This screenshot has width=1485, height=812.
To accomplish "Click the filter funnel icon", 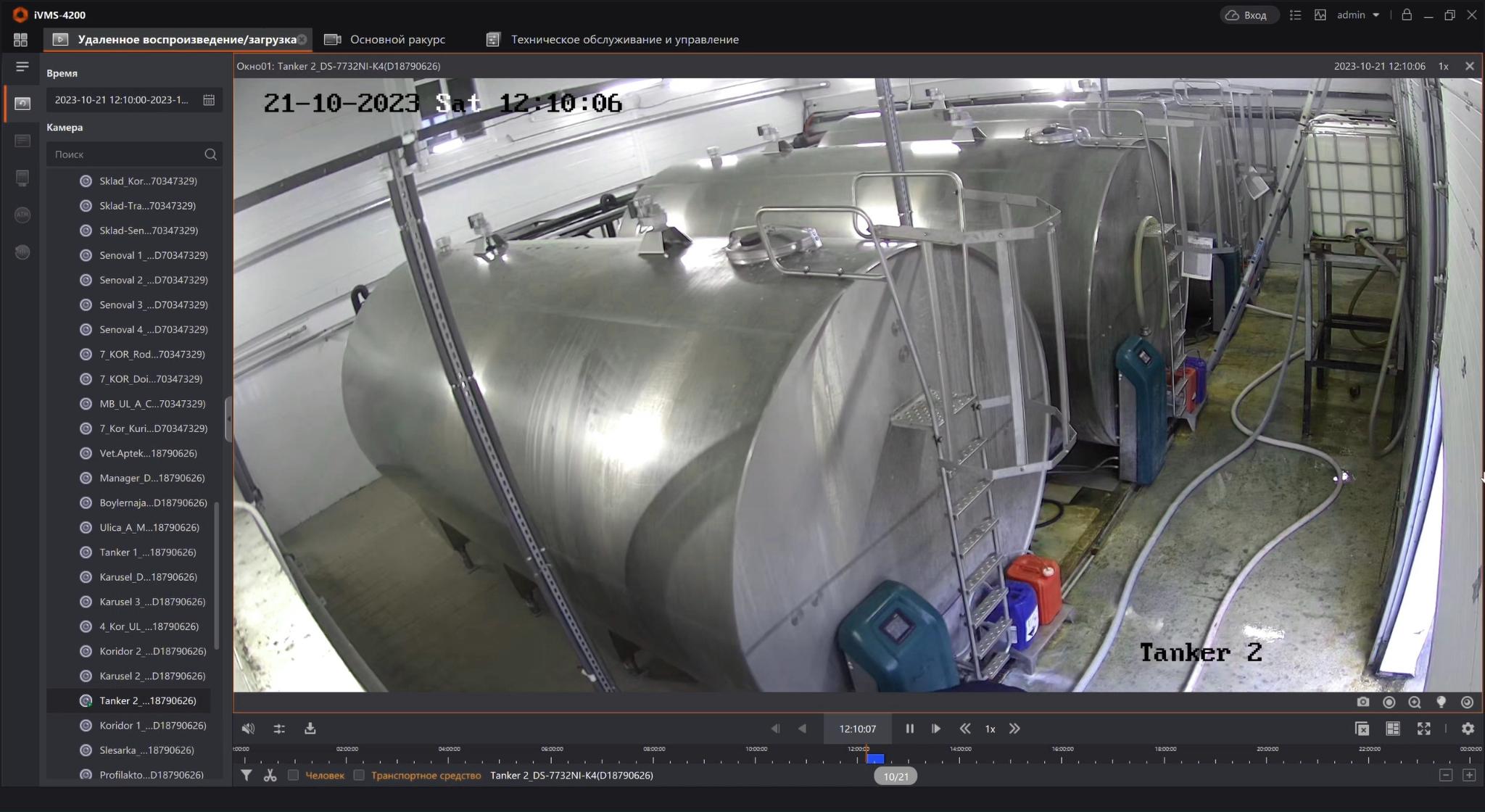I will (x=247, y=776).
